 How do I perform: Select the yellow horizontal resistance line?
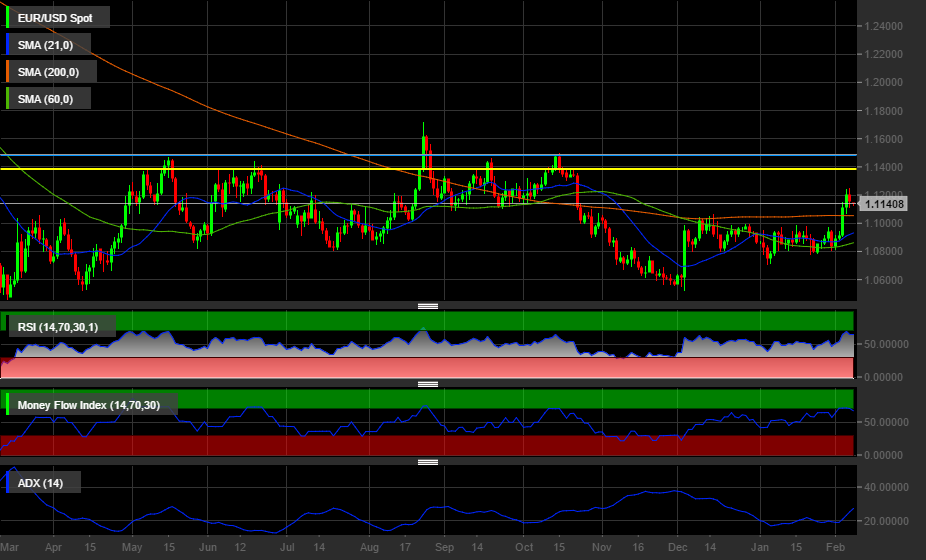click(300, 169)
